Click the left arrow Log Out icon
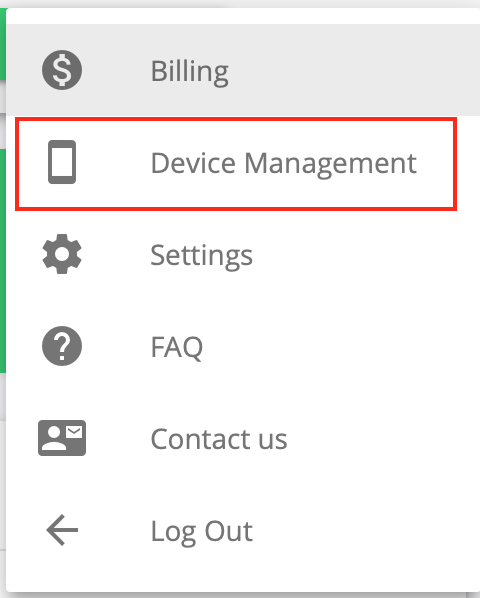The image size is (480, 598). 62,530
